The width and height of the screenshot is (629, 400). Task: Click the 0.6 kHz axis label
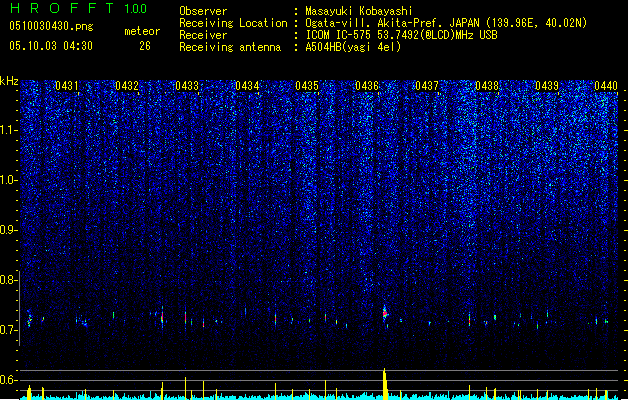click(x=7, y=380)
